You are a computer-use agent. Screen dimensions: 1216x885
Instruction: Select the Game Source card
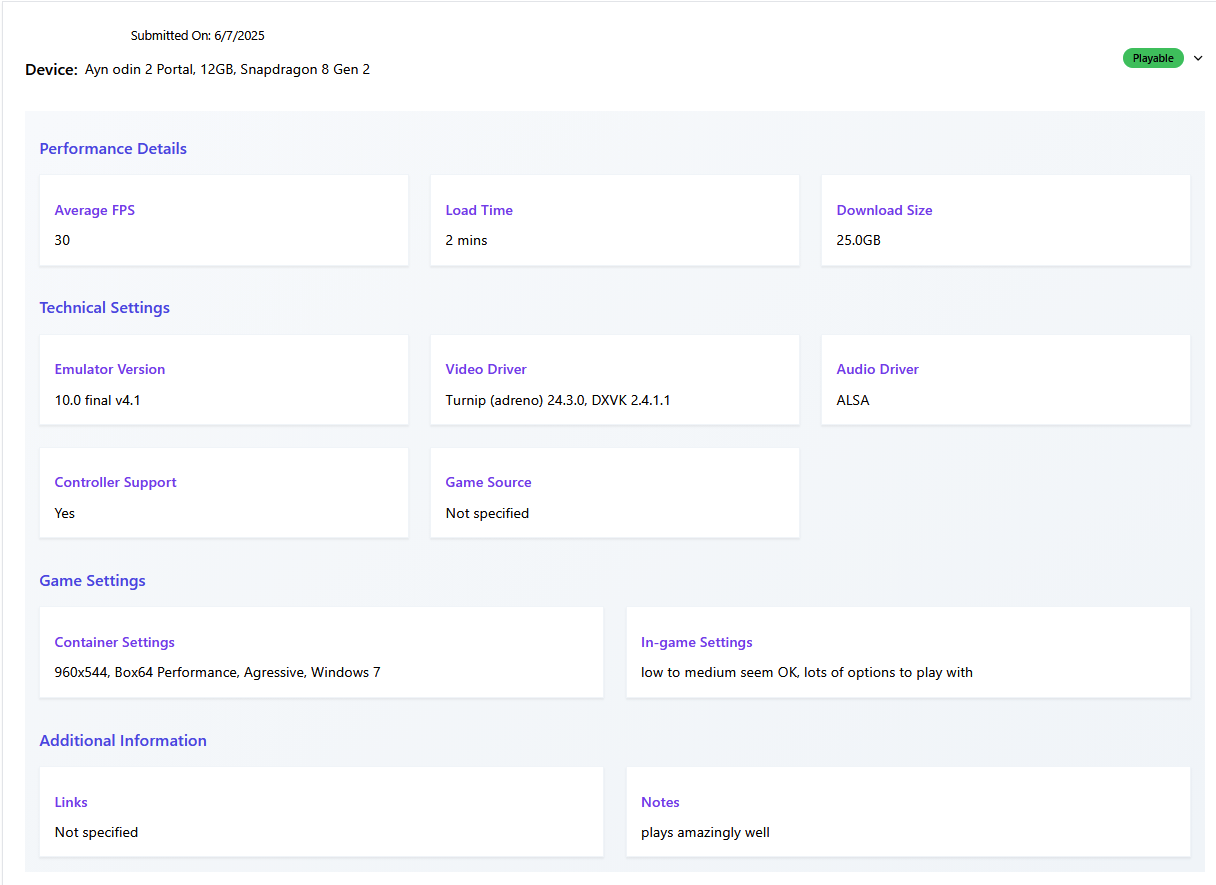coord(614,493)
